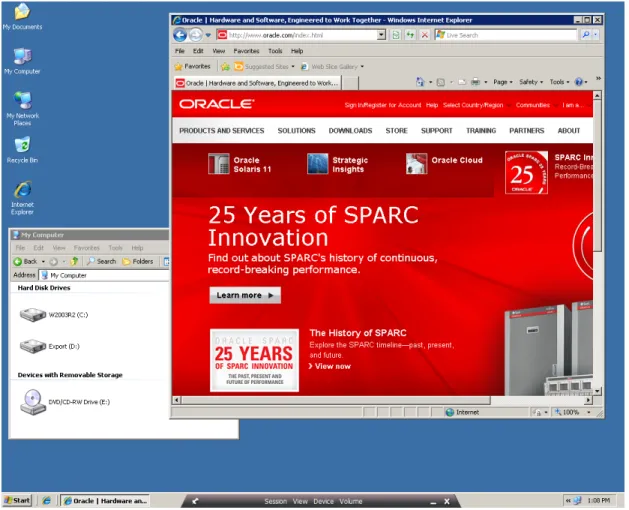Image resolution: width=629 pixels, height=510 pixels.
Task: Expand the Suggested Sites dropdown
Action: (293, 67)
